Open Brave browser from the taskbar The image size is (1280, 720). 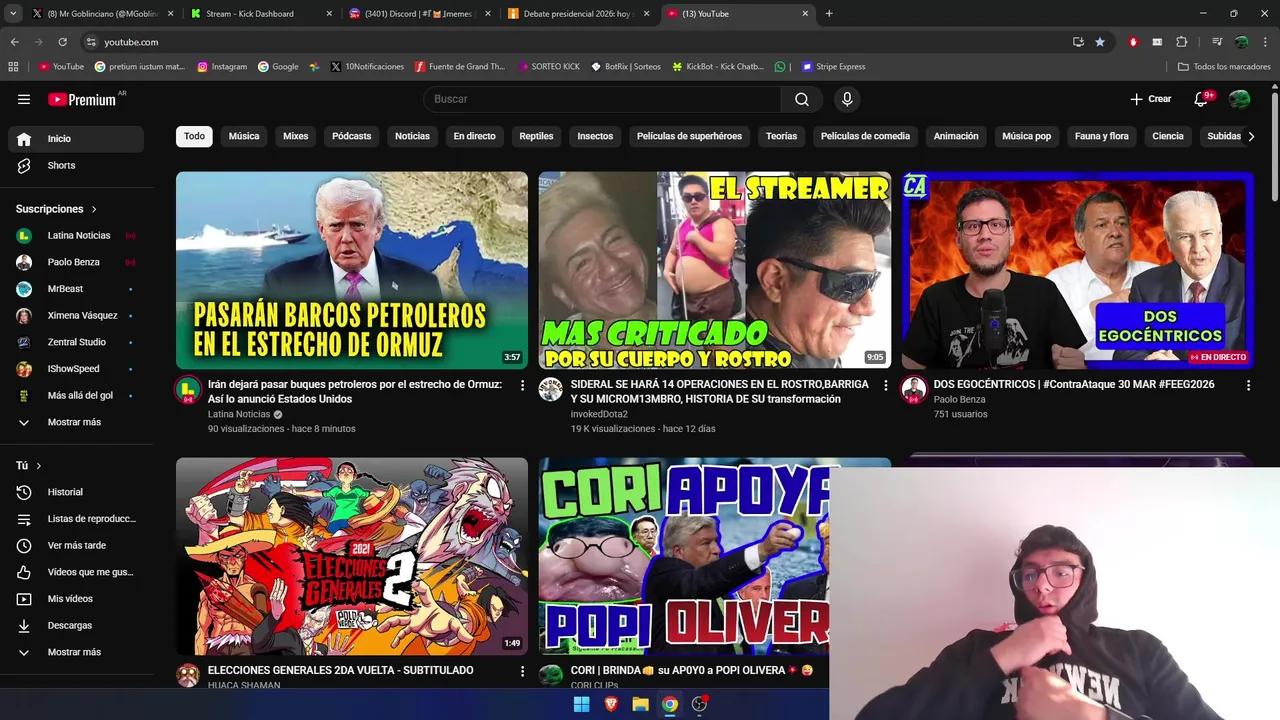(611, 704)
